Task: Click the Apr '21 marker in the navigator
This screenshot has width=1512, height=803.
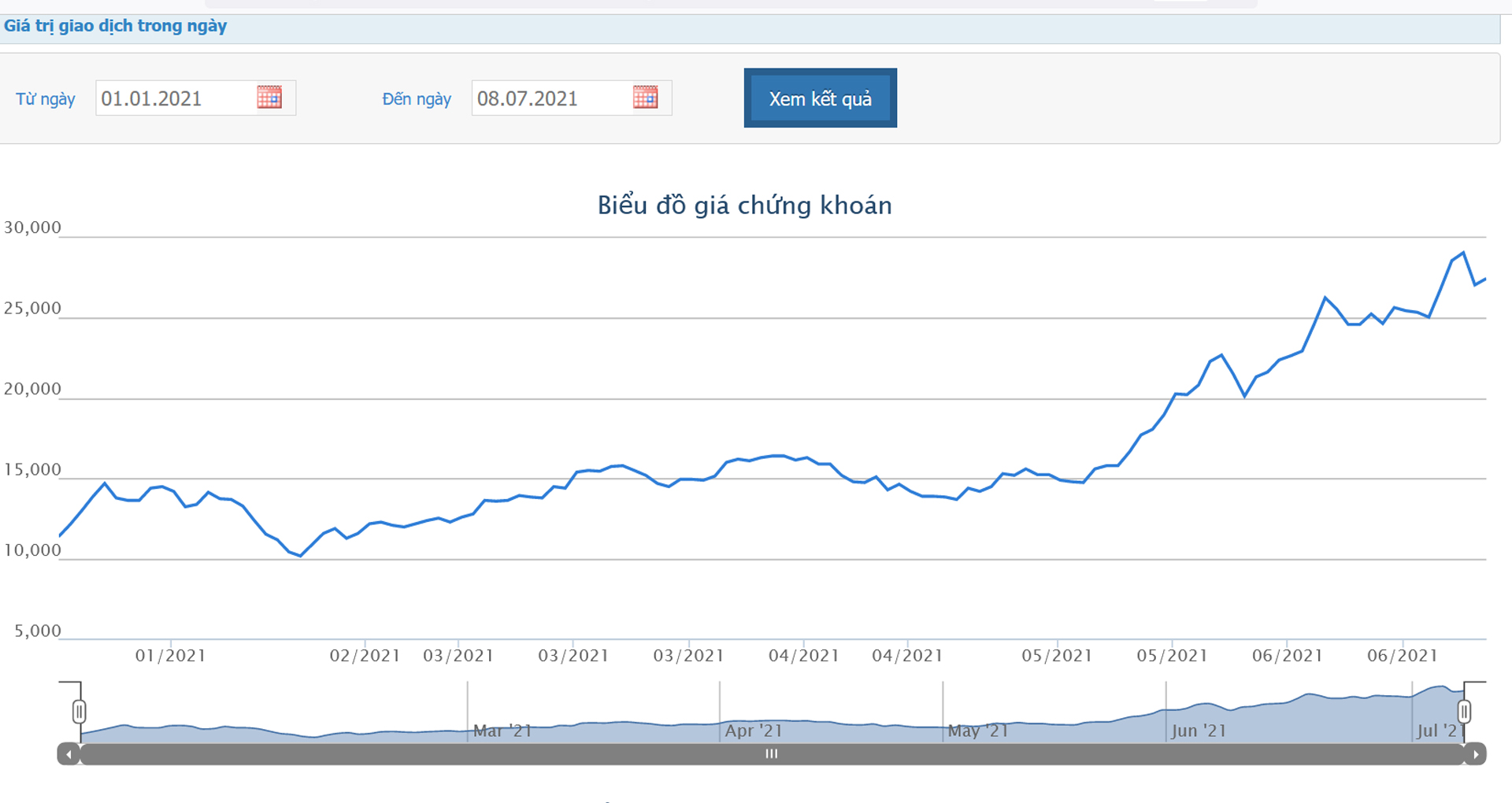Action: 754,731
